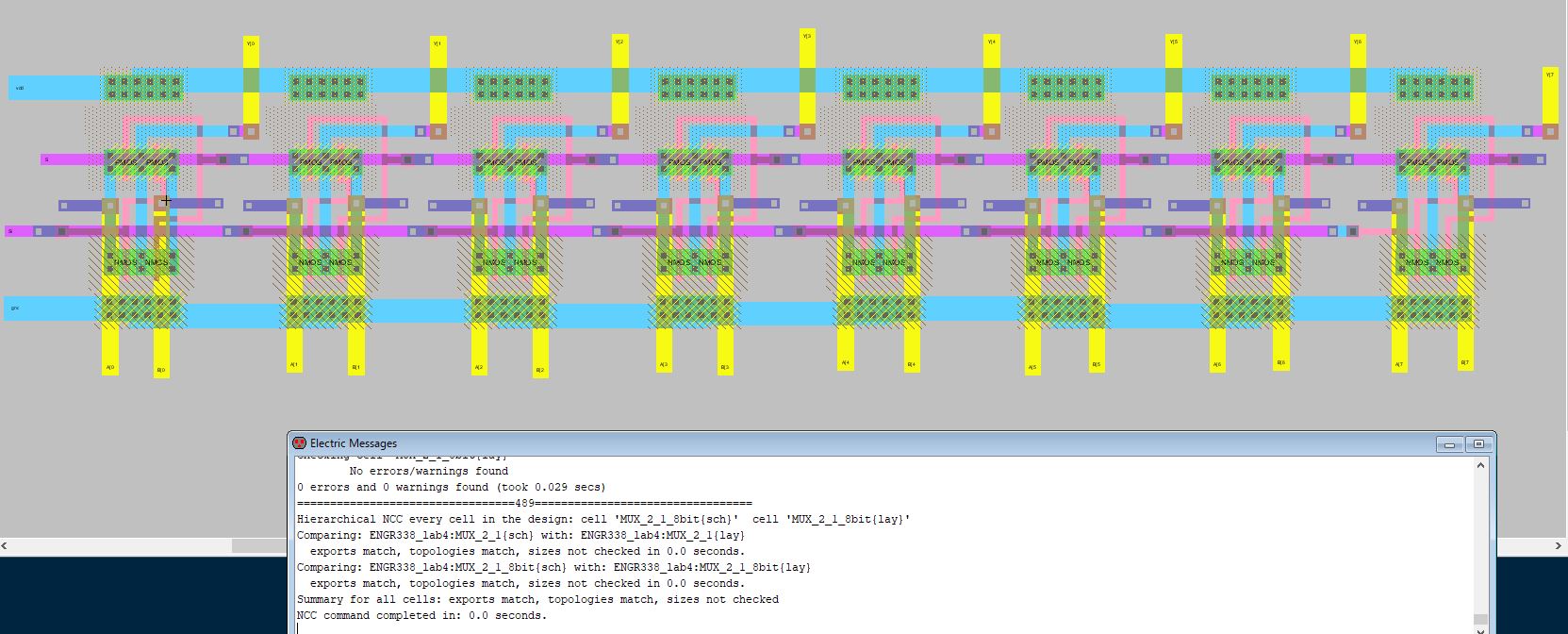
Task: Select the Y[0] output export pin
Action: coord(251,43)
